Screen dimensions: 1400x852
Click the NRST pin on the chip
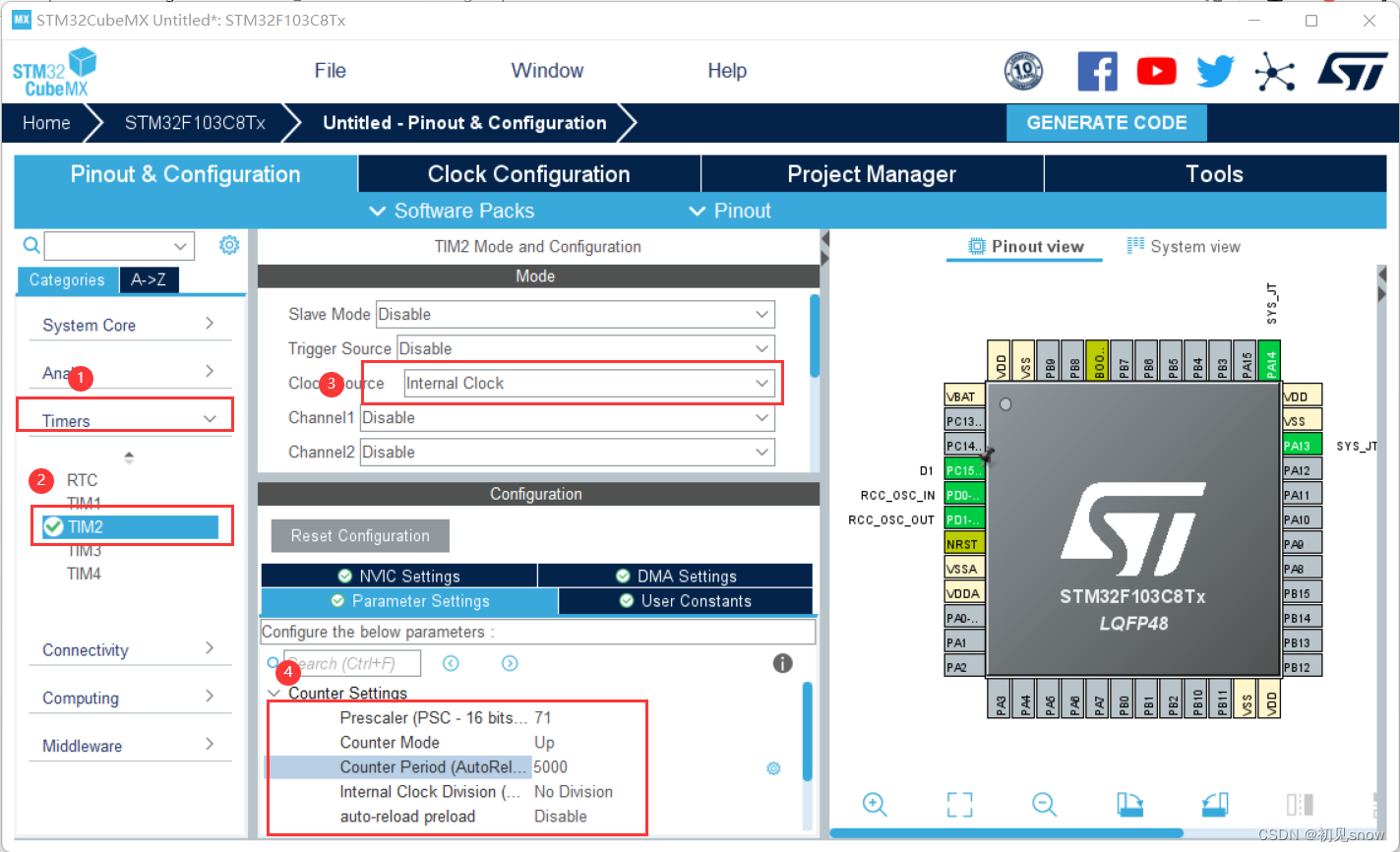pyautogui.click(x=964, y=544)
